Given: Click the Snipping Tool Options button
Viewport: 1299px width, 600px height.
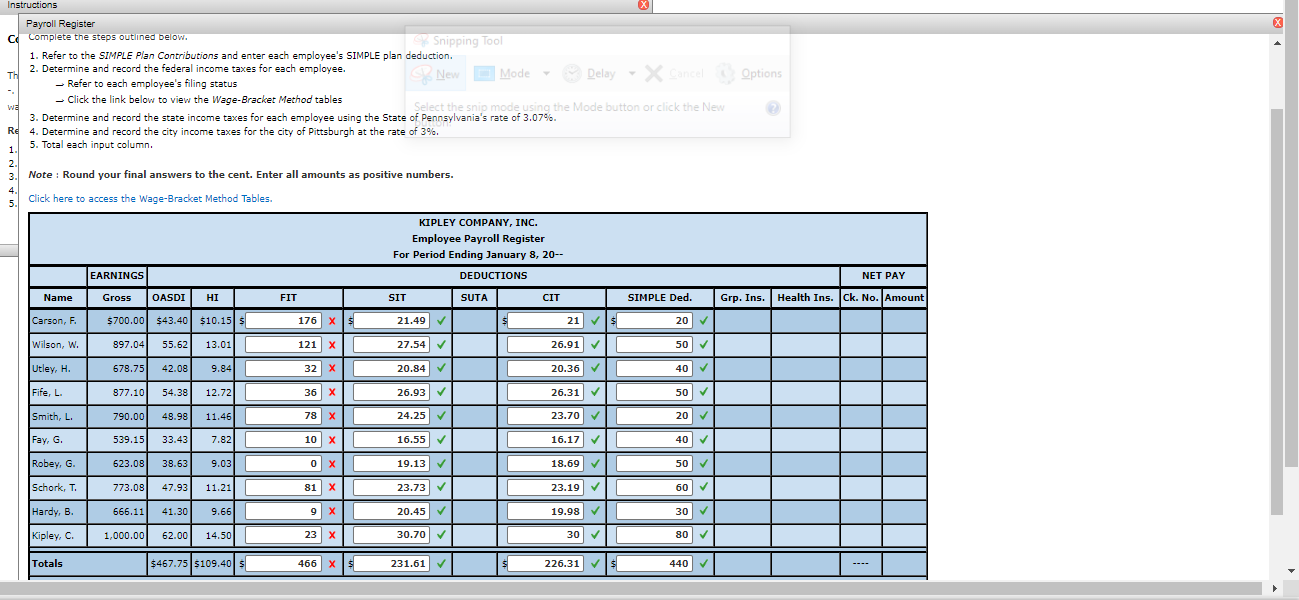Looking at the screenshot, I should point(751,74).
